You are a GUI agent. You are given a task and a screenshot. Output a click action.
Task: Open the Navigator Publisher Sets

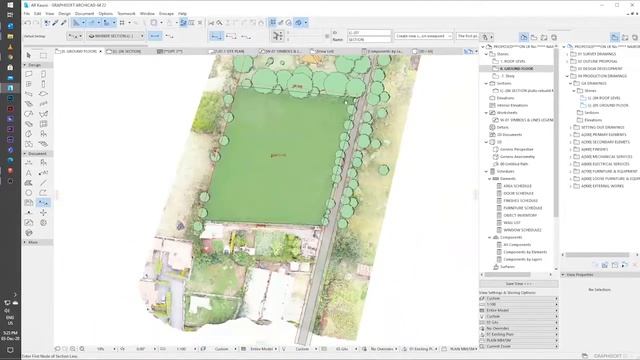click(554, 37)
